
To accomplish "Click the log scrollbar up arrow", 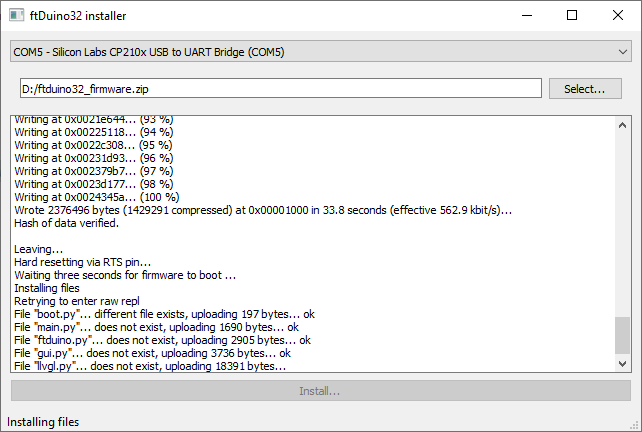I will (x=622, y=126).
